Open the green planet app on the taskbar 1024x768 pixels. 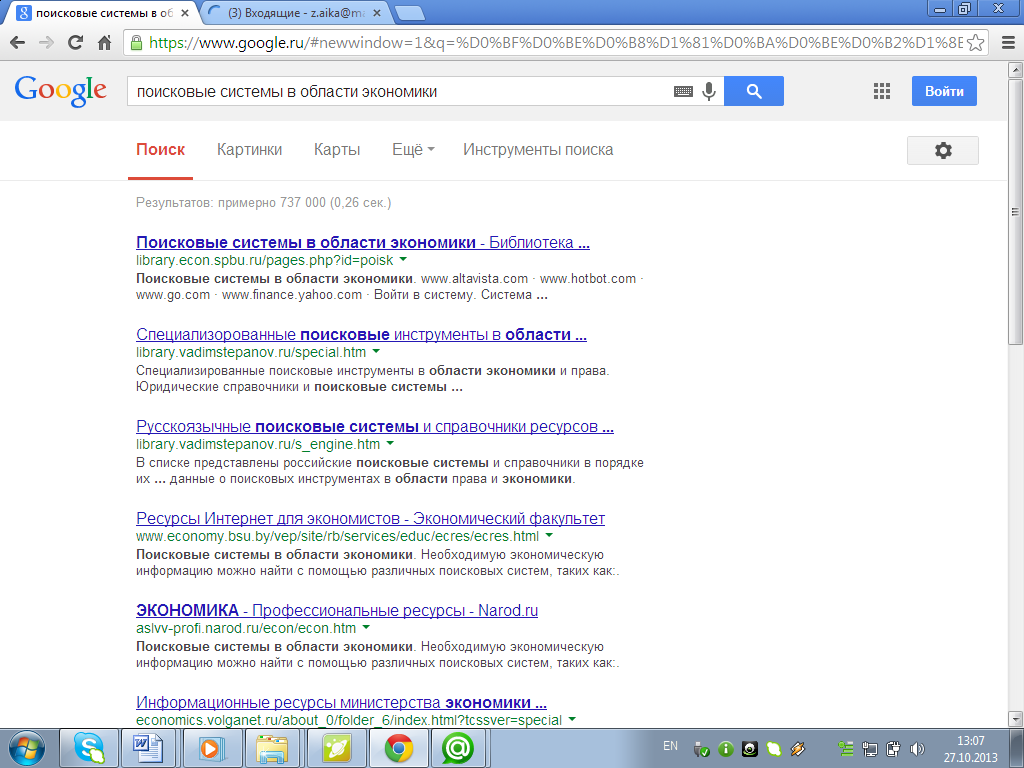(336, 748)
